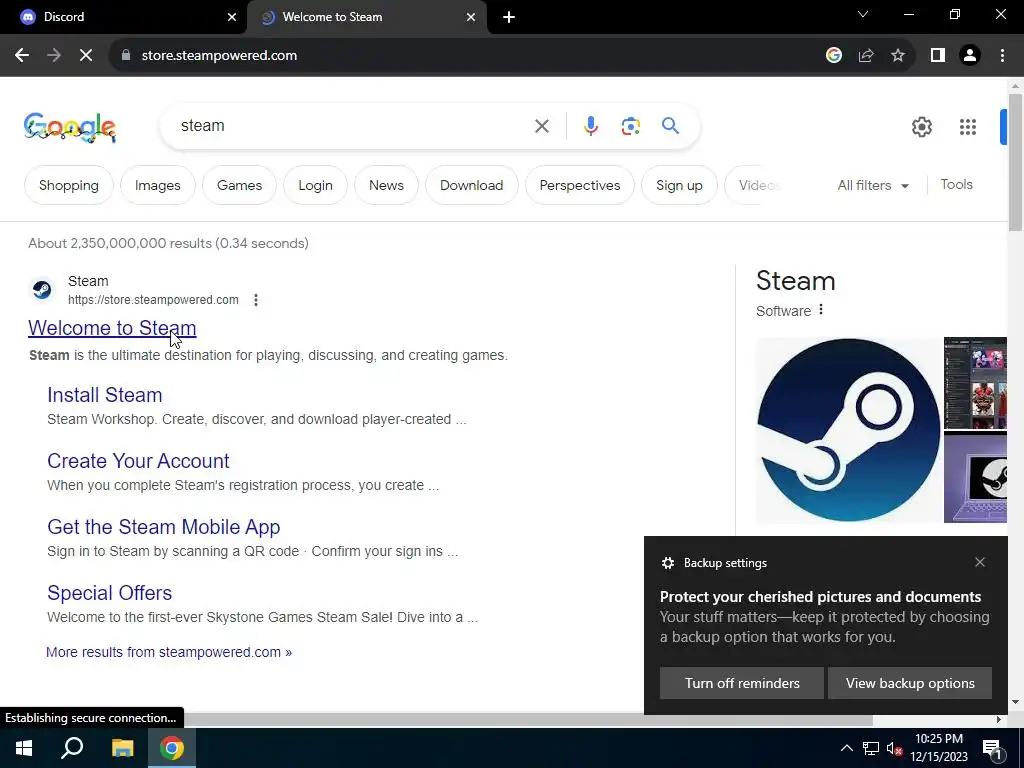The image size is (1024, 768).
Task: Filter results by Games
Action: click(239, 185)
